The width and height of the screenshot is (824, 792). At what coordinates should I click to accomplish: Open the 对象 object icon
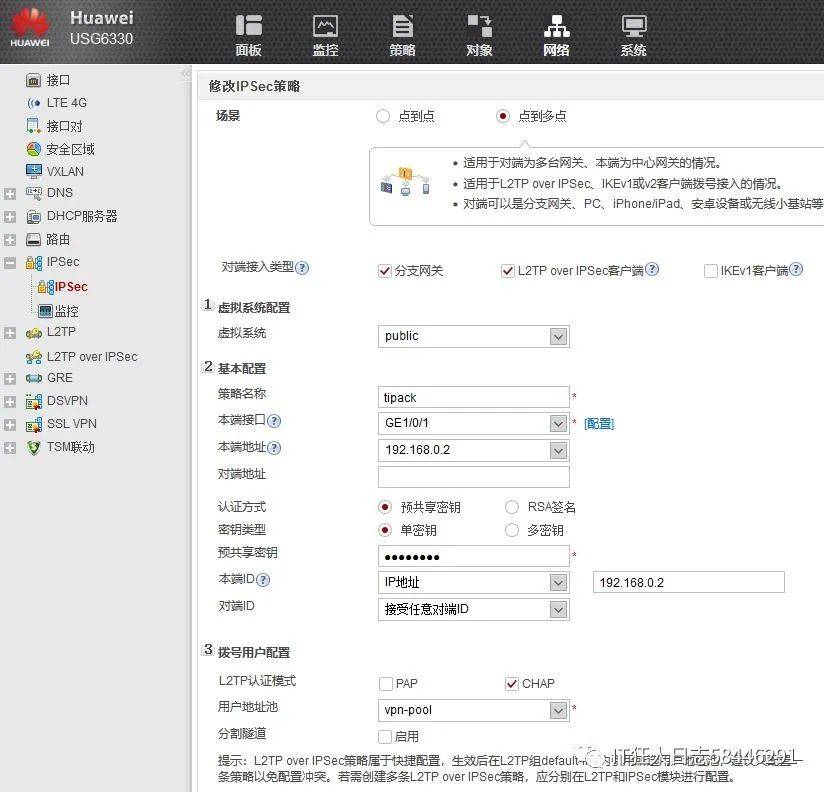(x=480, y=25)
